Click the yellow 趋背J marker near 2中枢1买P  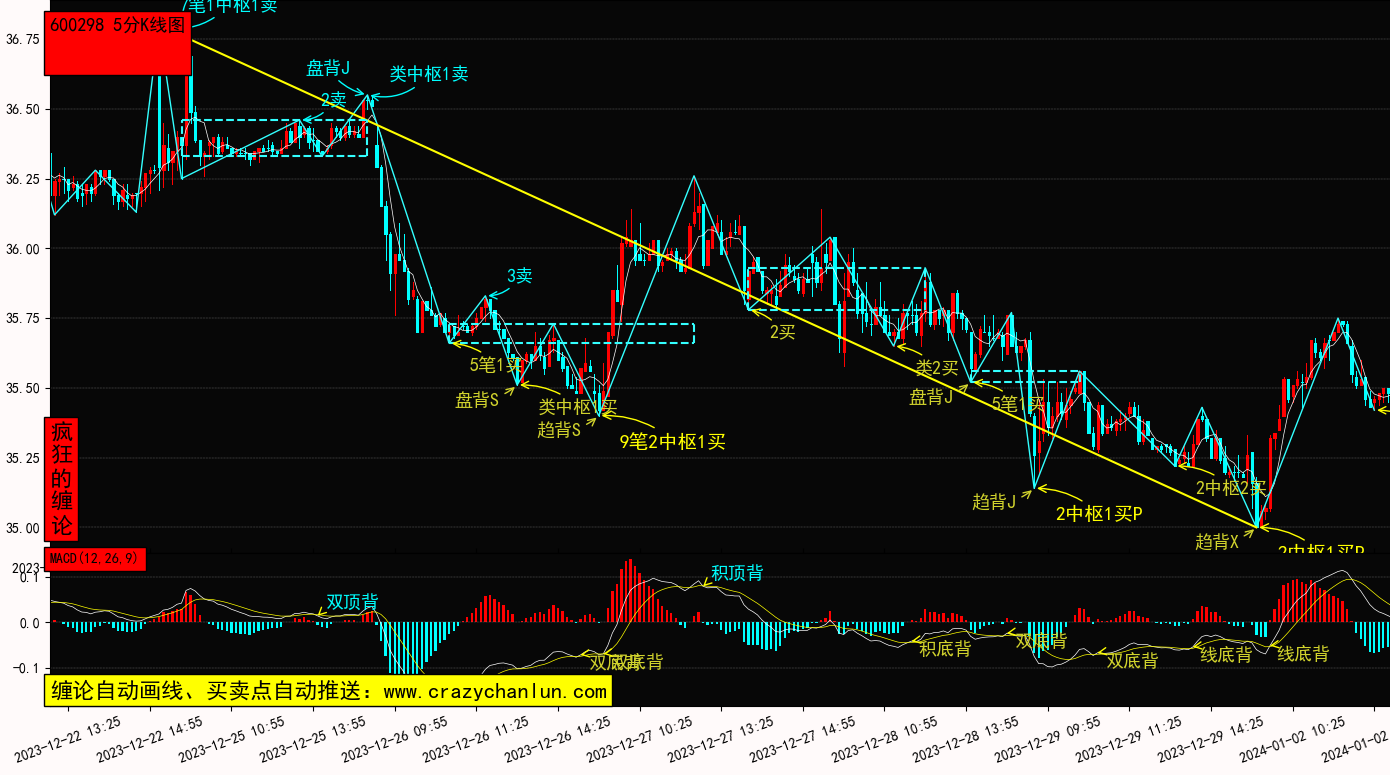993,502
